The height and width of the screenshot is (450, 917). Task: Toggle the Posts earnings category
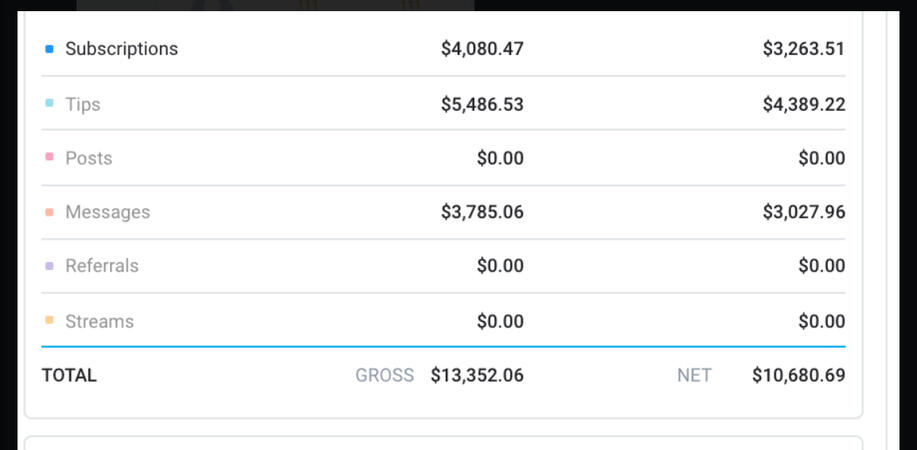(89, 158)
